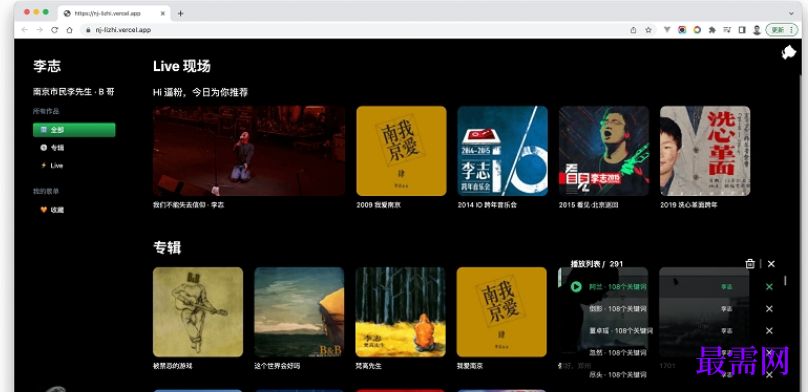Open the media controls icon
This screenshot has height=392, width=808.
click(x=727, y=30)
